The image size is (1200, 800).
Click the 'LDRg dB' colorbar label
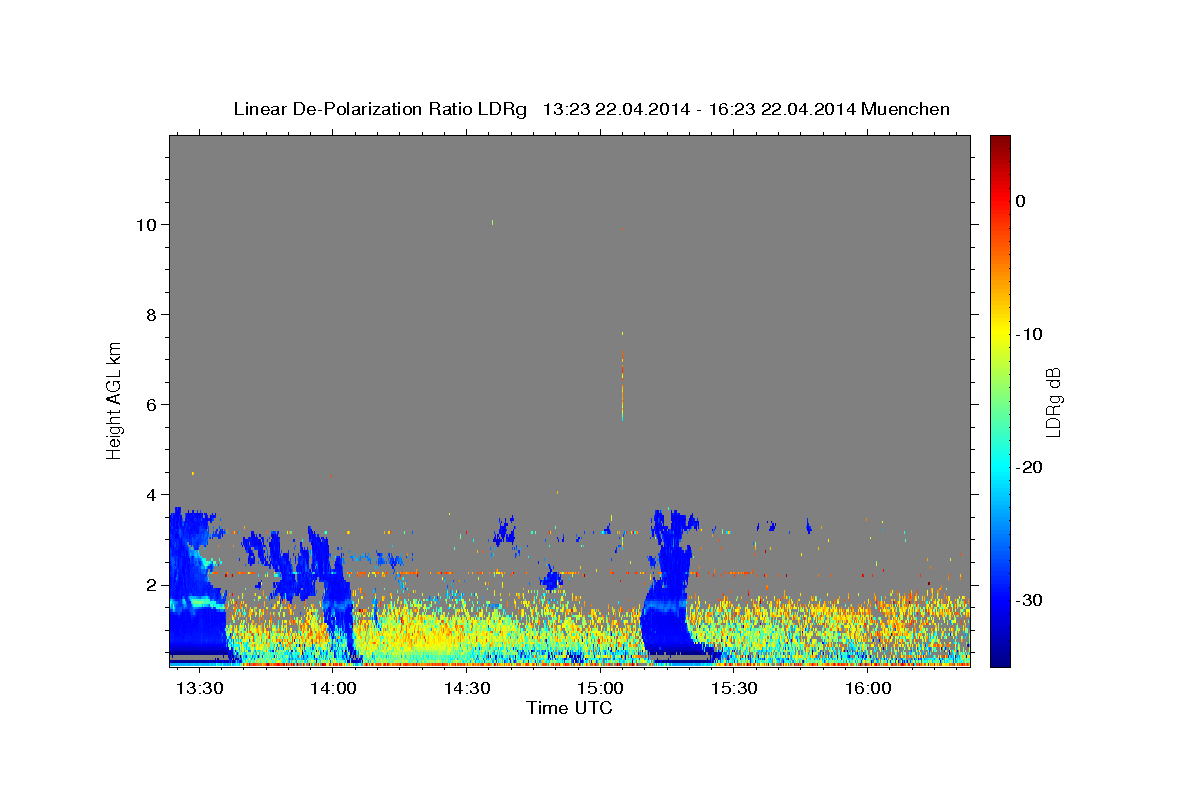pyautogui.click(x=1053, y=402)
